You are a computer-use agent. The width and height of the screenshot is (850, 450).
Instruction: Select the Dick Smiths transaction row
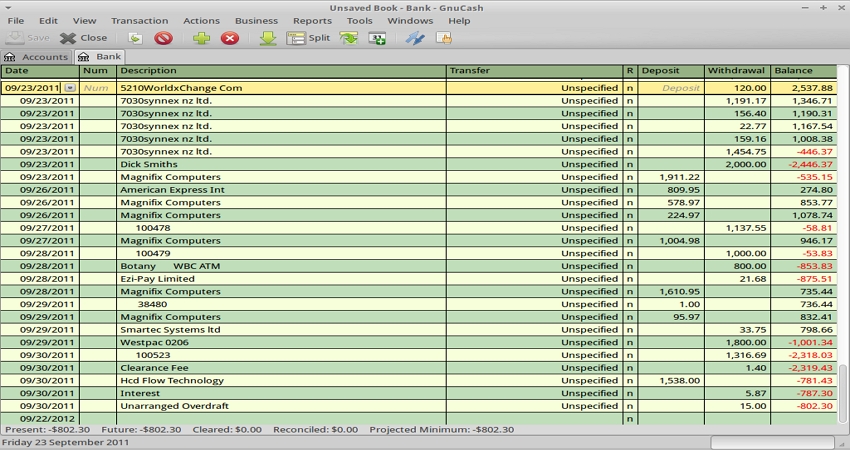418,164
